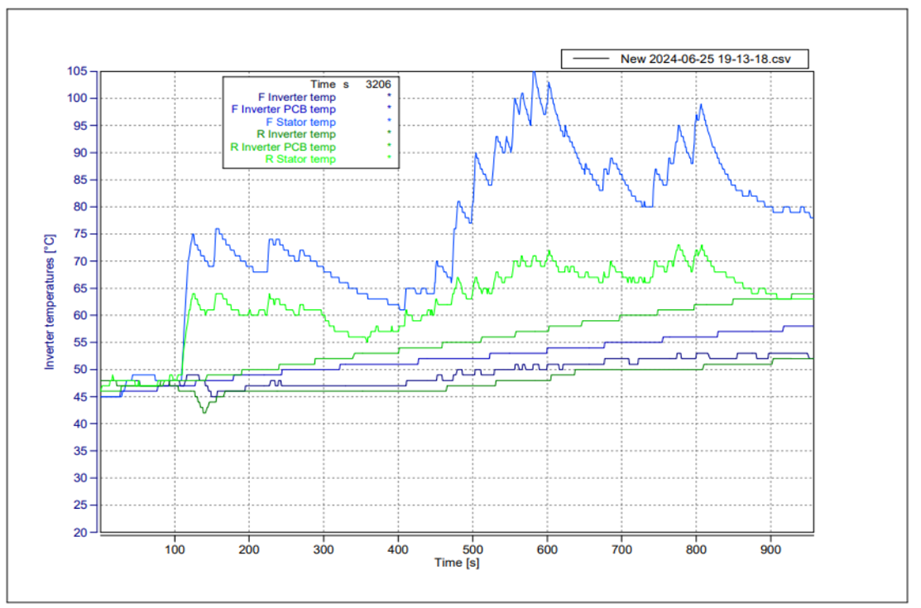The image size is (921, 608).
Task: Click the 500 tick label on x-axis
Action: (472, 549)
